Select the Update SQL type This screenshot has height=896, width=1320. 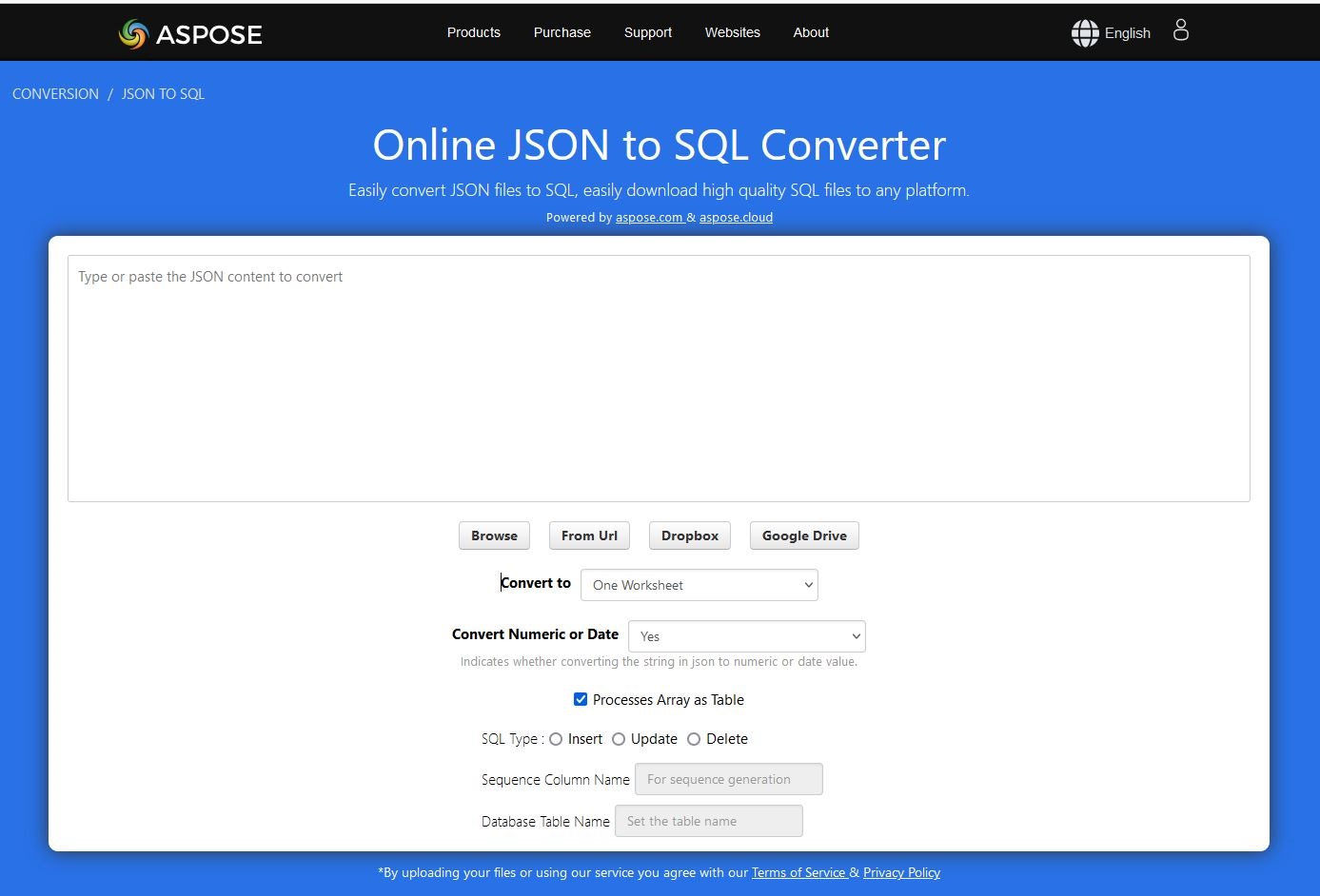619,739
